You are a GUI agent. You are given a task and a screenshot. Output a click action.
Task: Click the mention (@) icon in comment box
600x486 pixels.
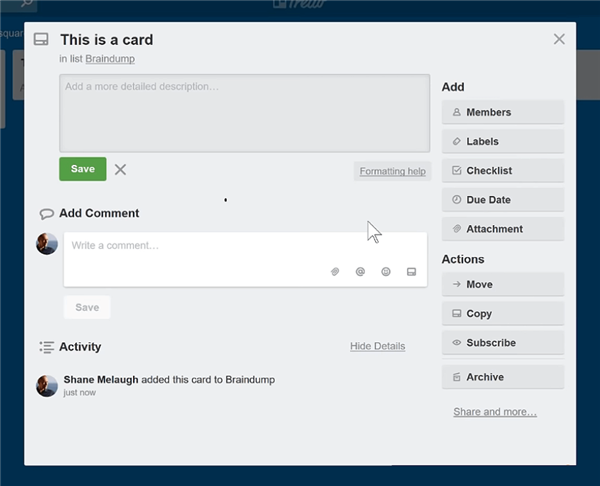pos(360,272)
